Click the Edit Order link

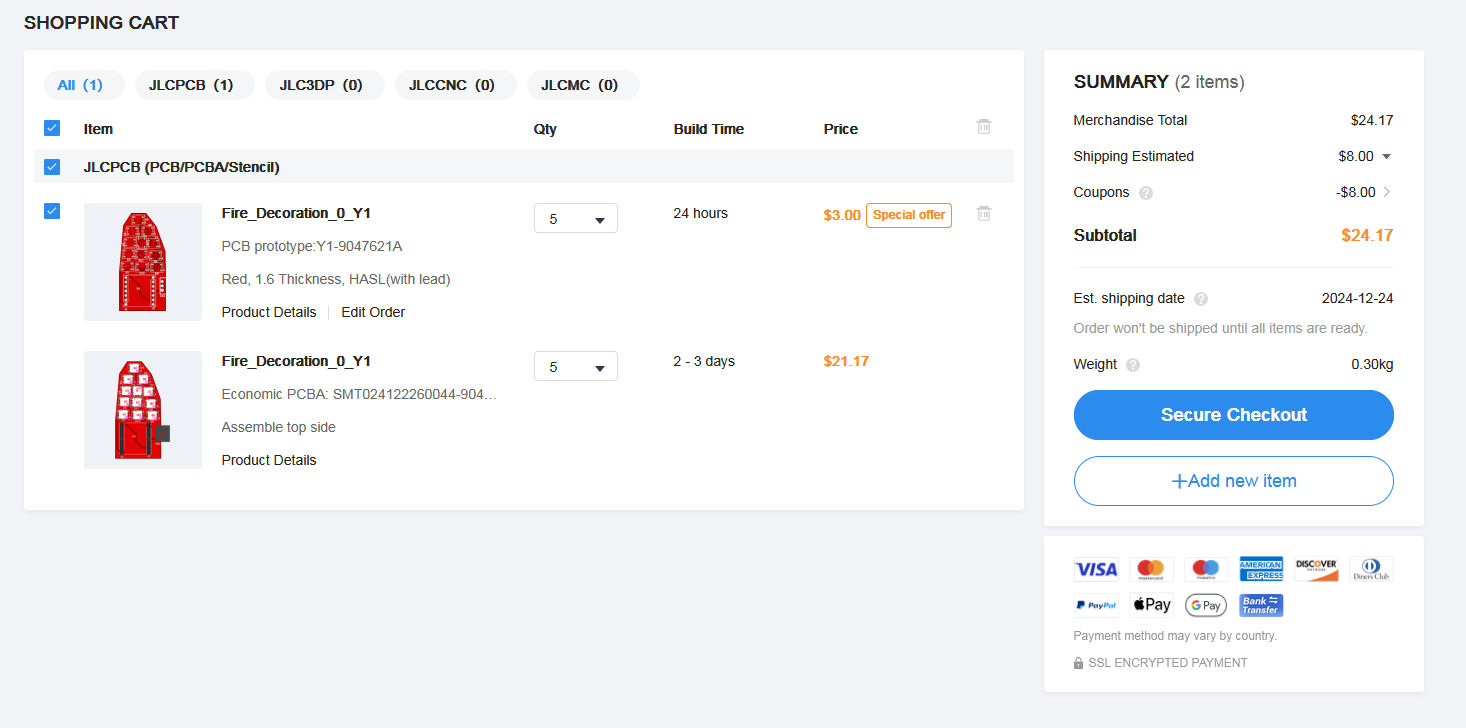[373, 312]
